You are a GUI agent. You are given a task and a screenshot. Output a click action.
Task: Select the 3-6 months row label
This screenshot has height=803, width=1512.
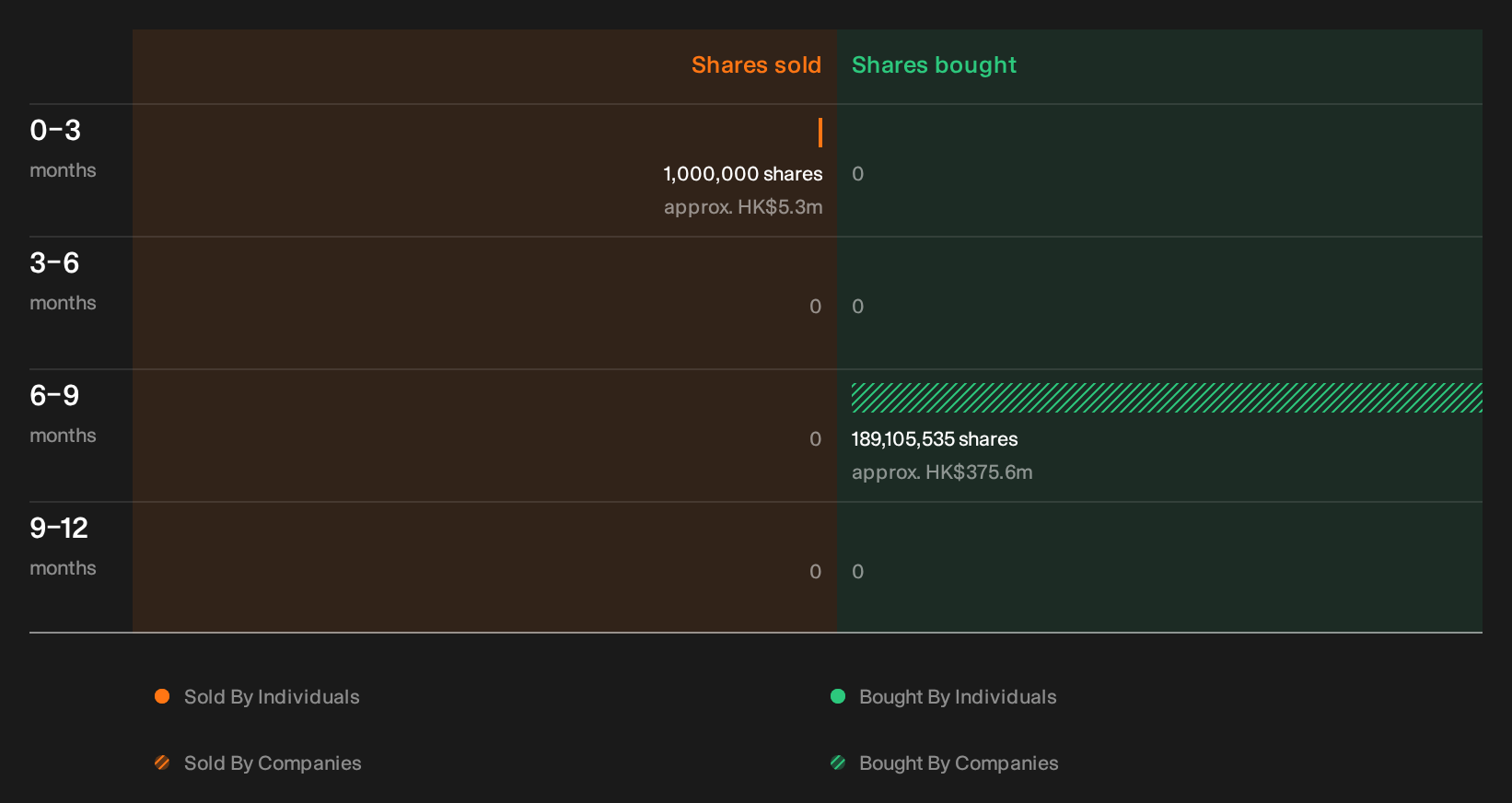(63, 283)
